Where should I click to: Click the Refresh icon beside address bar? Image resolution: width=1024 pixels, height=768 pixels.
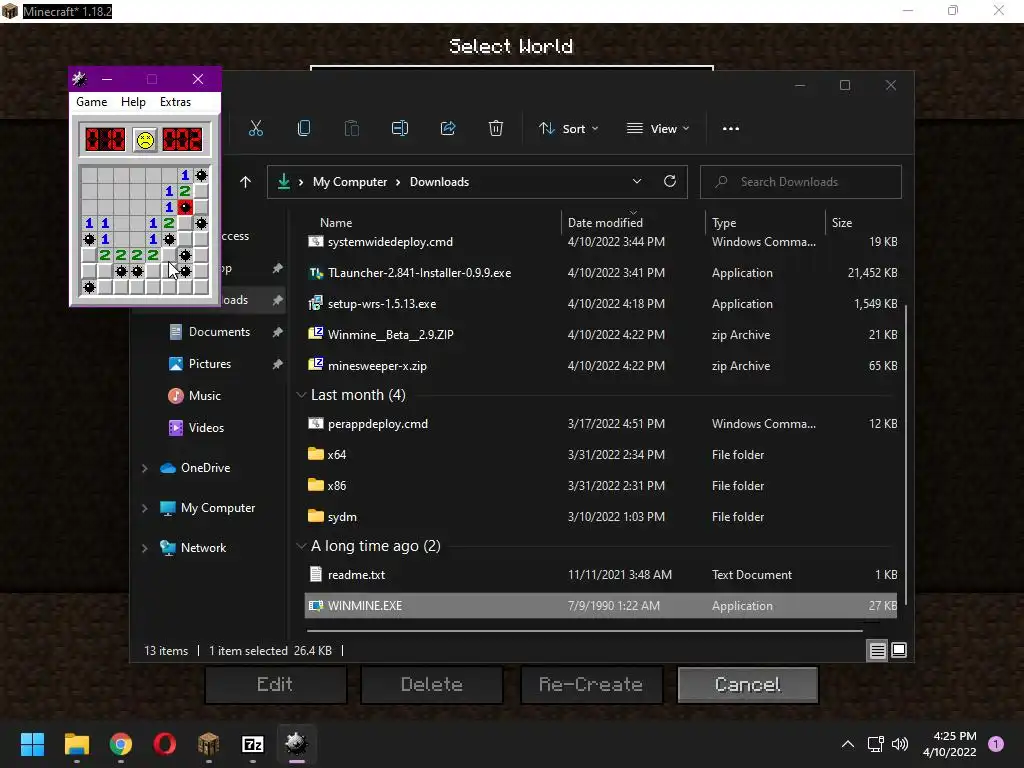[670, 182]
